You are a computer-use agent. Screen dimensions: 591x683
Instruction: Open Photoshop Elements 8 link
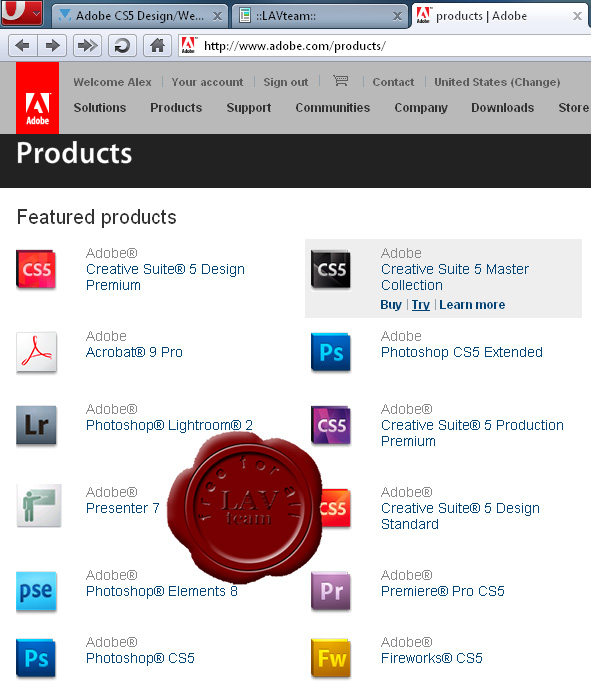[162, 591]
